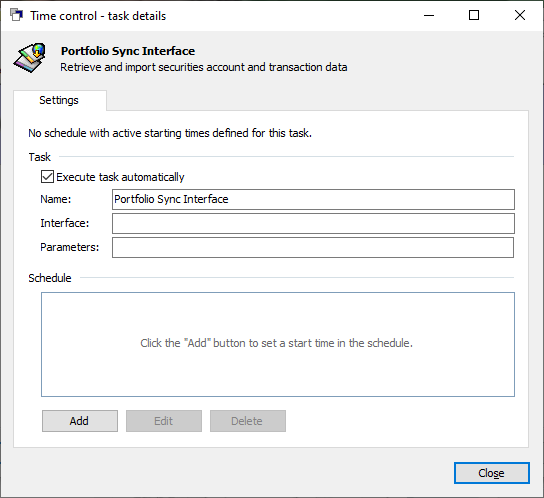
Task: Maximize the task details window
Action: click(474, 15)
